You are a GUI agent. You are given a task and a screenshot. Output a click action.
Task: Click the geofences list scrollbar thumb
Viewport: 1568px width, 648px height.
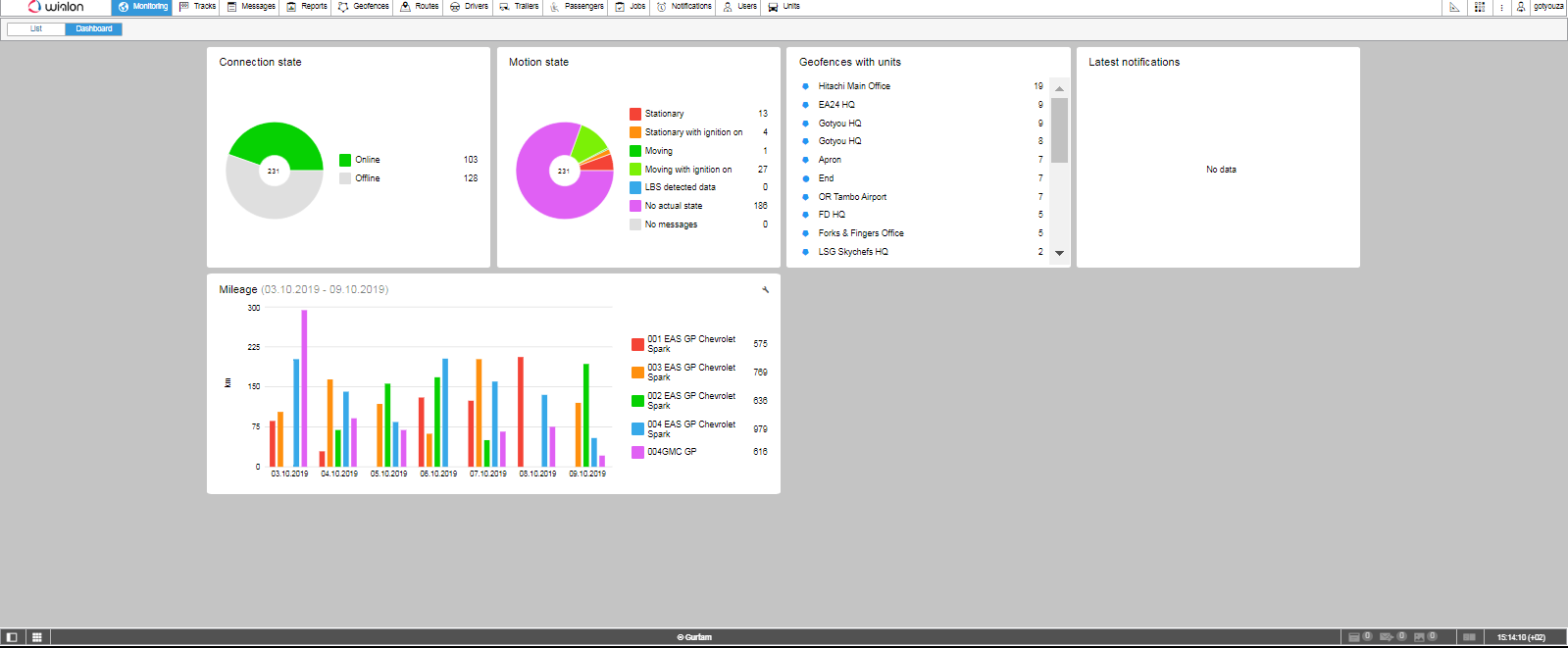[x=1059, y=129]
